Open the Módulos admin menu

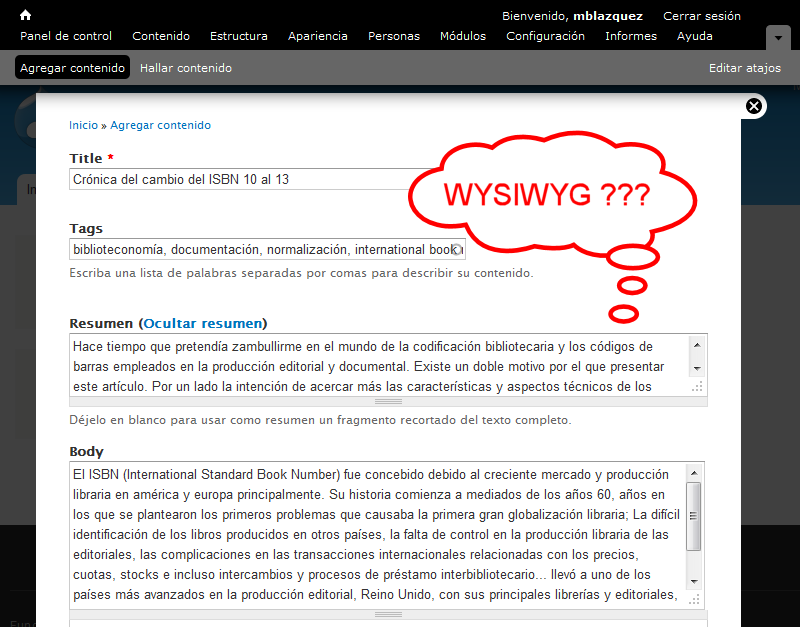(x=462, y=36)
